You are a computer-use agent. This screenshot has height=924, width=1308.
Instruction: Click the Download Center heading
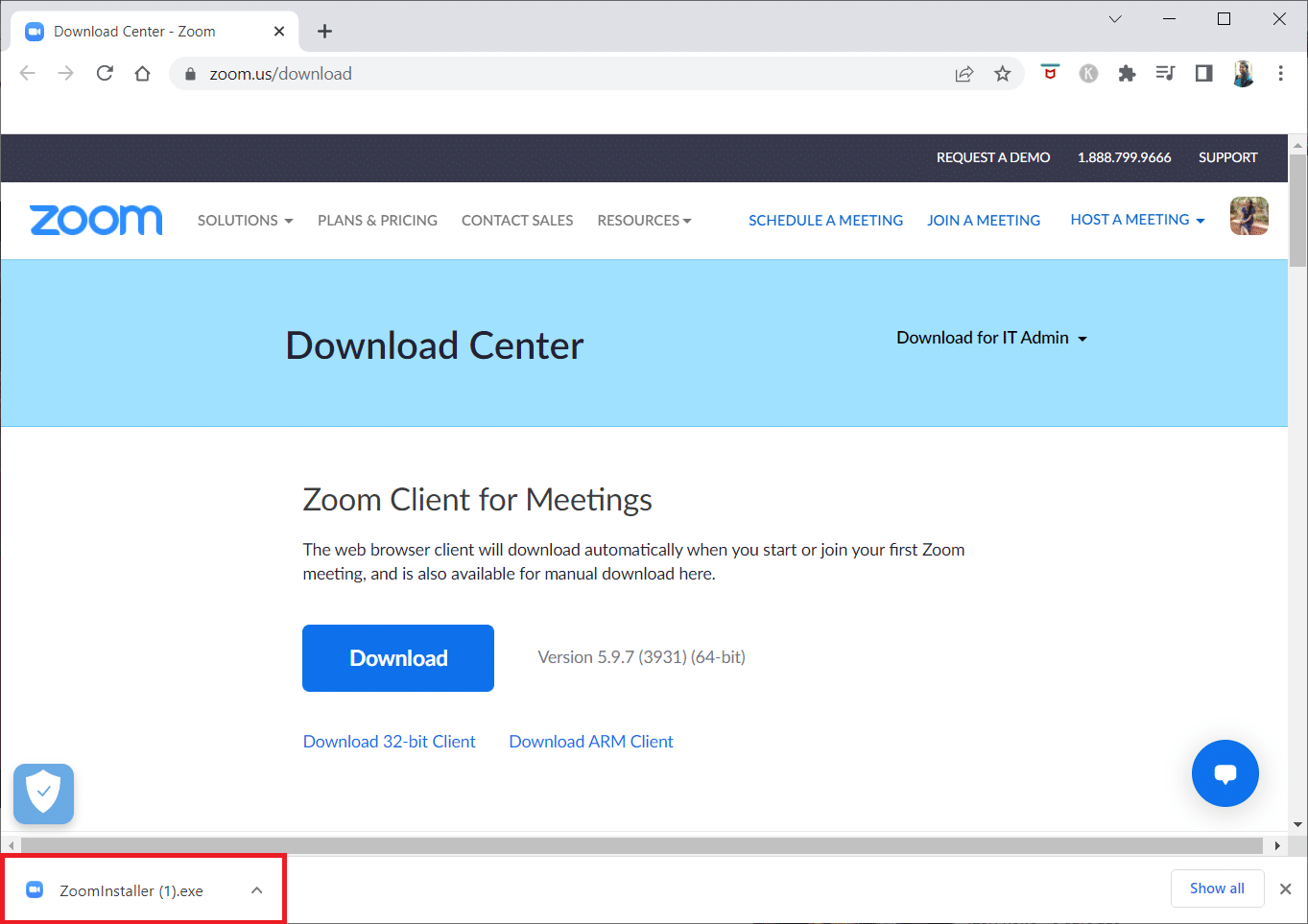pyautogui.click(x=435, y=345)
